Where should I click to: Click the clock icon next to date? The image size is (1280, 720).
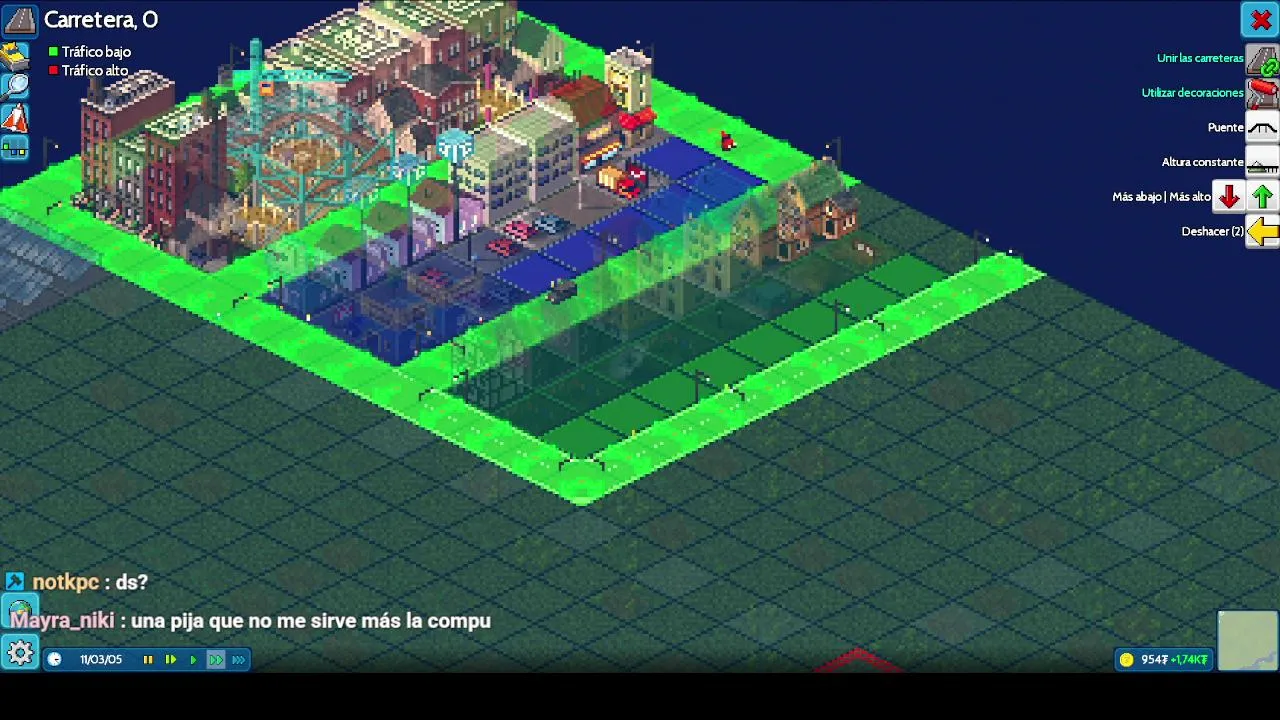tap(55, 659)
